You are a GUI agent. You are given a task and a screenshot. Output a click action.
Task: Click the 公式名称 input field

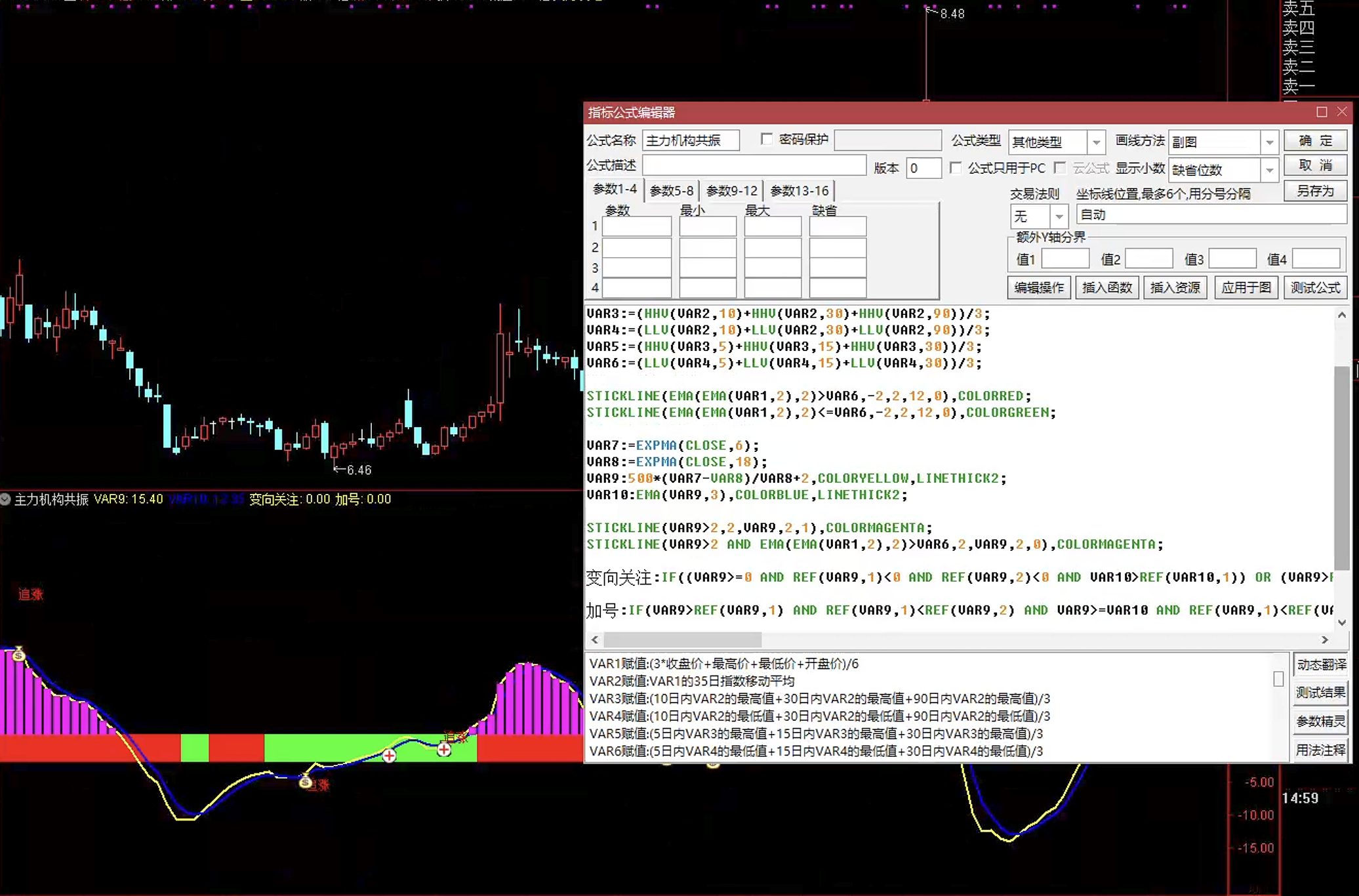[x=691, y=140]
